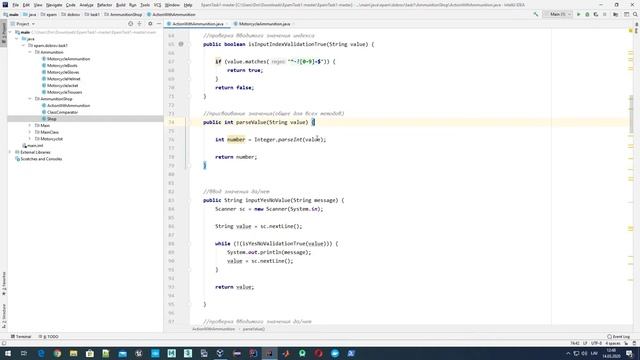Select Scratches and Consoles node
640x360 pixels.
(41, 159)
